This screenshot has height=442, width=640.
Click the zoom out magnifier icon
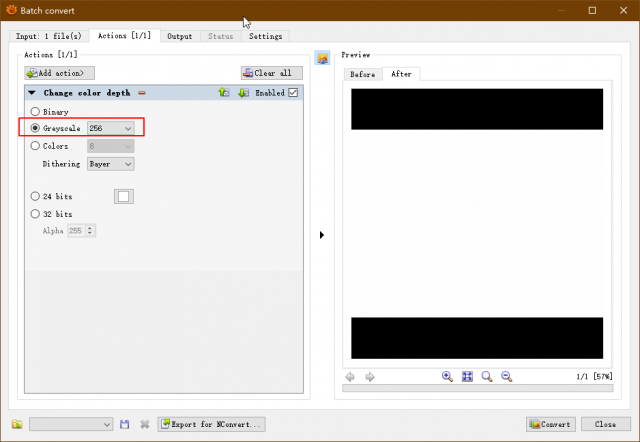(x=507, y=376)
